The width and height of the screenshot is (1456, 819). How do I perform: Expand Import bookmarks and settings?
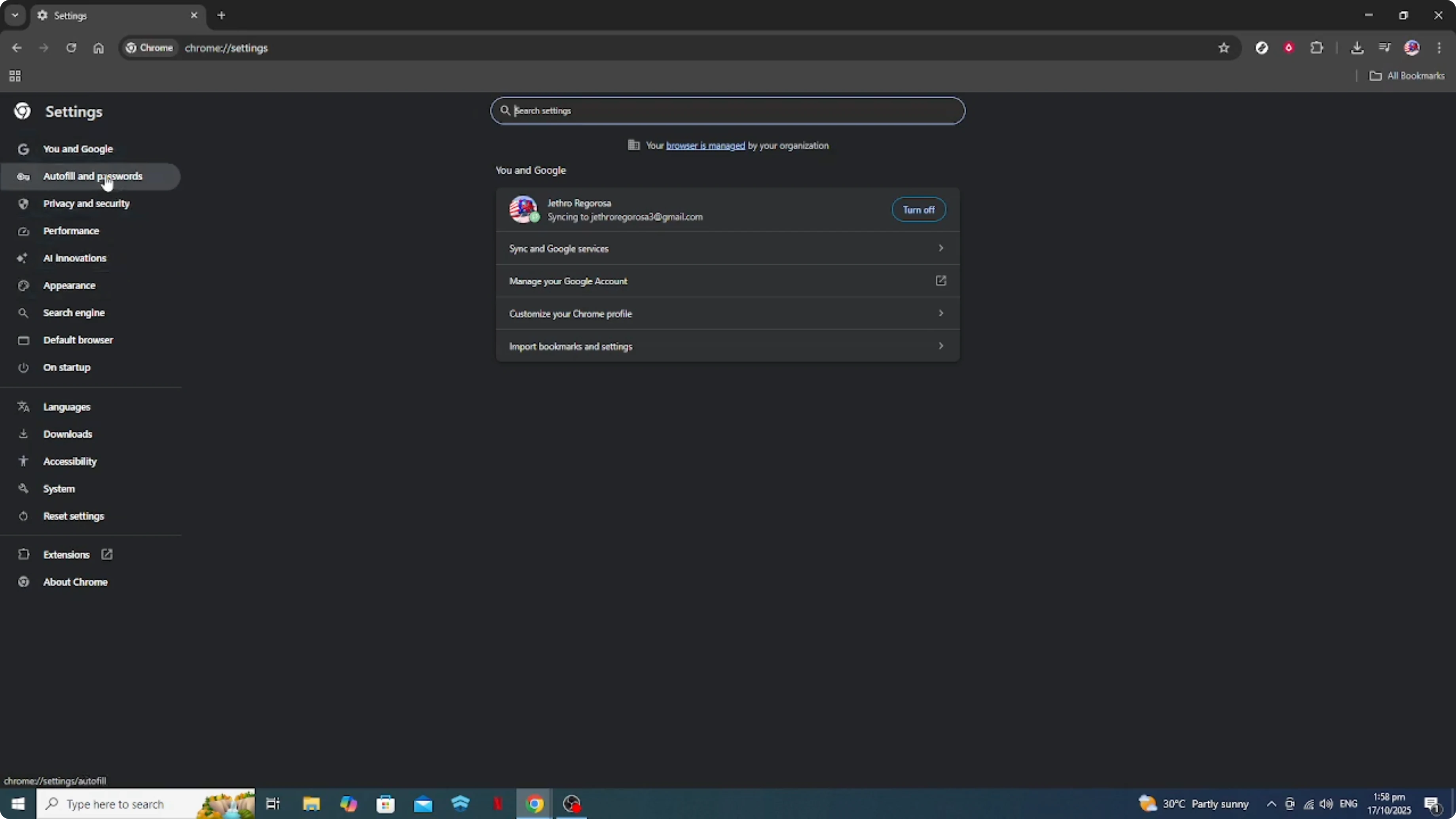[x=728, y=346]
